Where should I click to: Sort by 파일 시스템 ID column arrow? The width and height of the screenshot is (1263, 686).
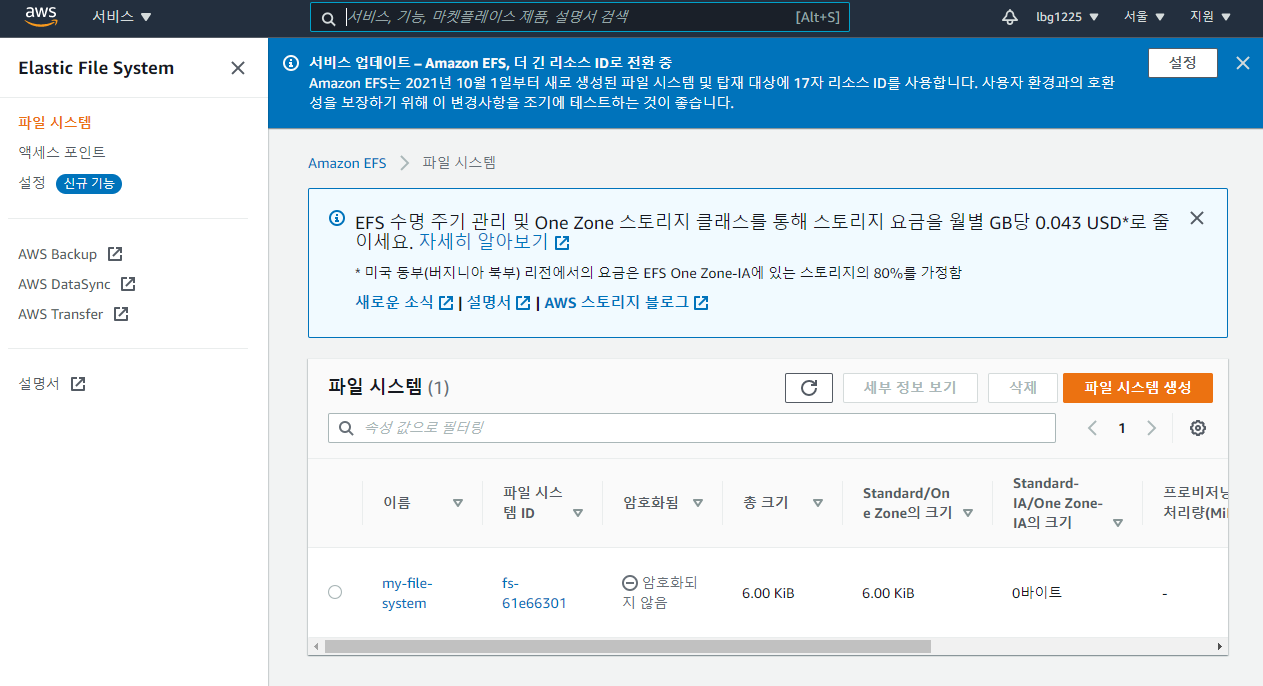(x=578, y=513)
